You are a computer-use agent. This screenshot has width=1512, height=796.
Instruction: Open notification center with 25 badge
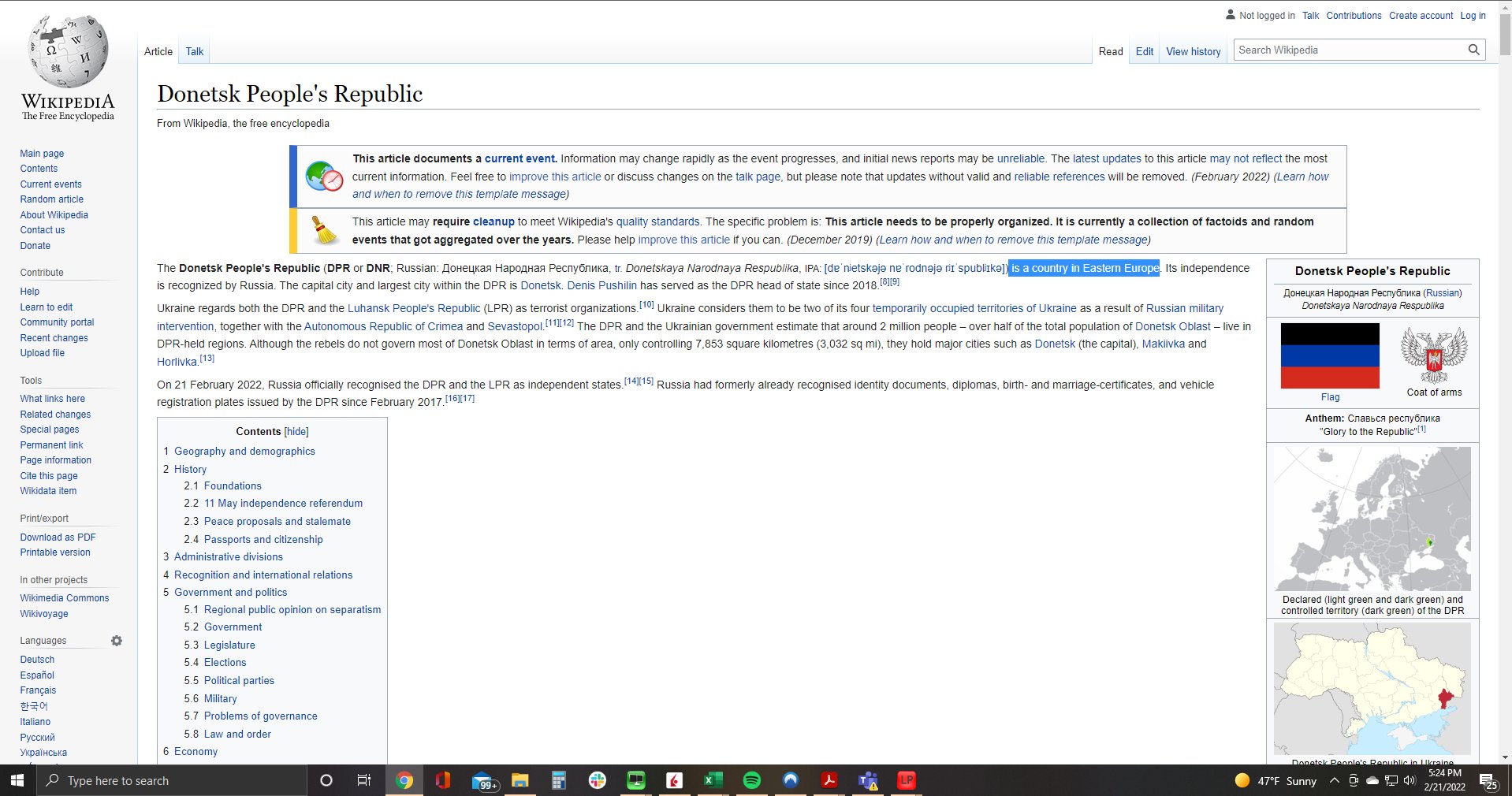click(x=1488, y=781)
